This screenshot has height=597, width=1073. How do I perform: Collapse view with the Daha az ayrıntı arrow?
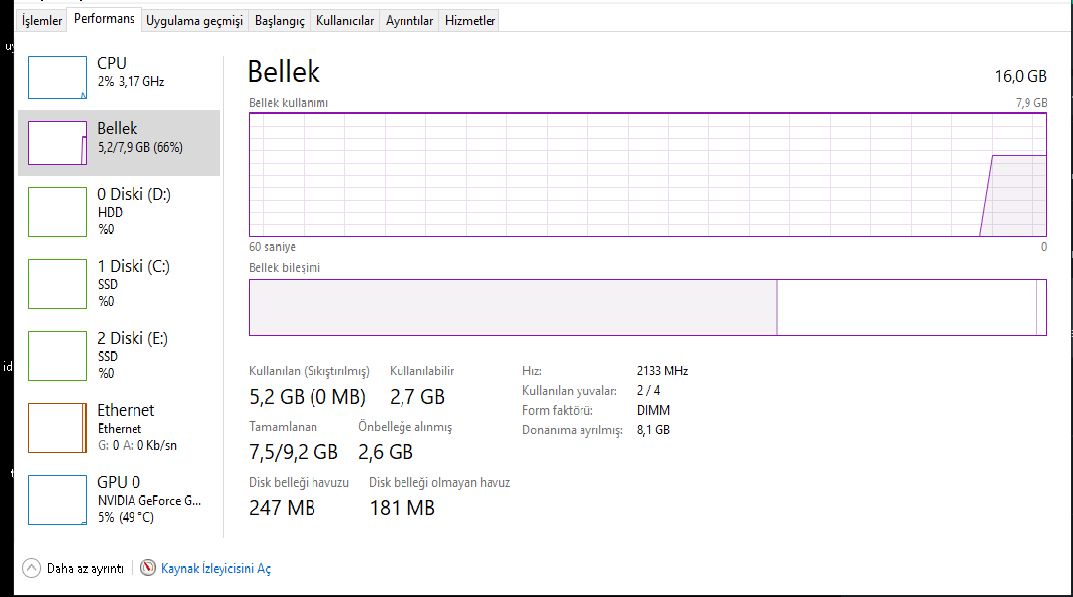[x=31, y=568]
